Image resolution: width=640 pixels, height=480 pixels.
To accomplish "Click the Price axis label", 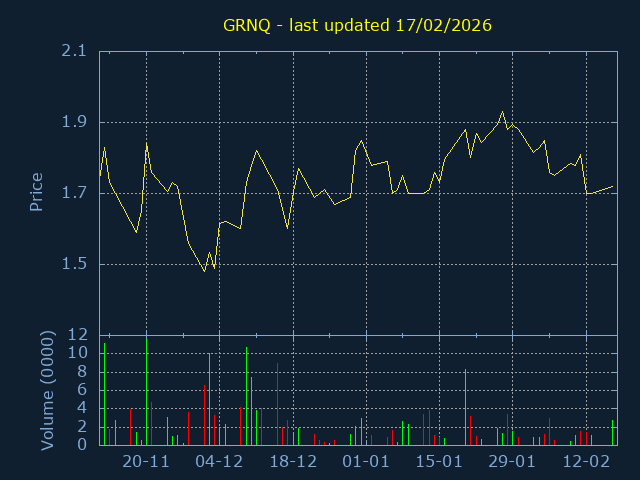I will (x=37, y=192).
